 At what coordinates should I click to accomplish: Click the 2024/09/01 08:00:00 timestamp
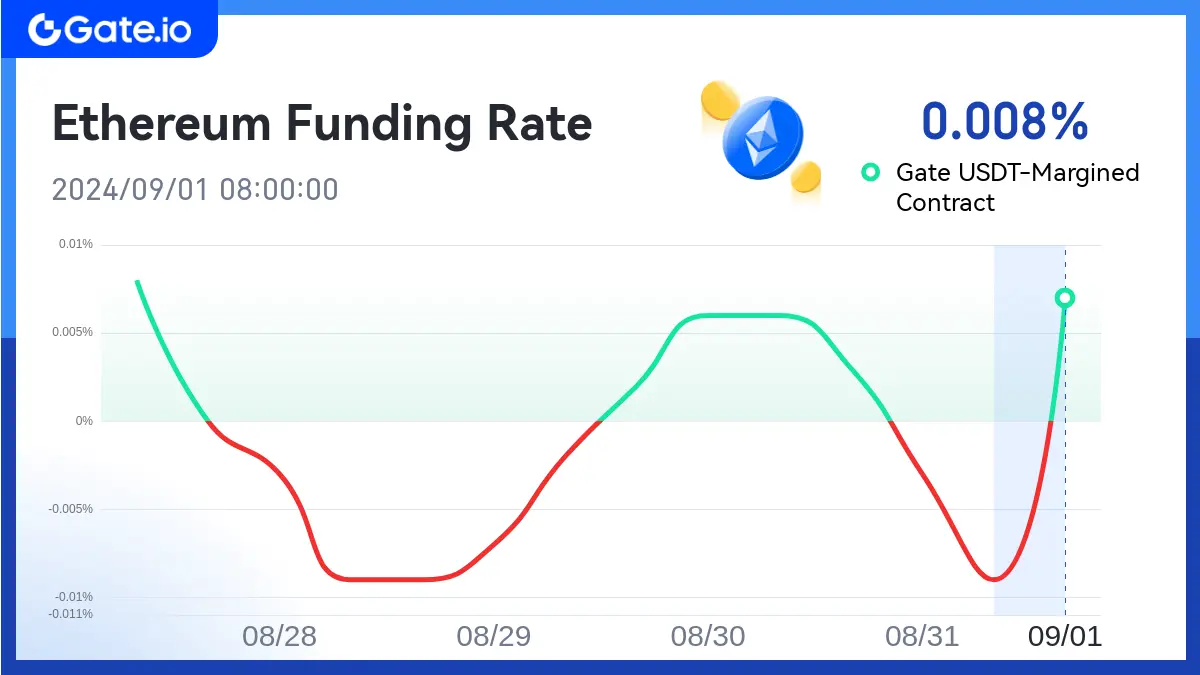195,189
